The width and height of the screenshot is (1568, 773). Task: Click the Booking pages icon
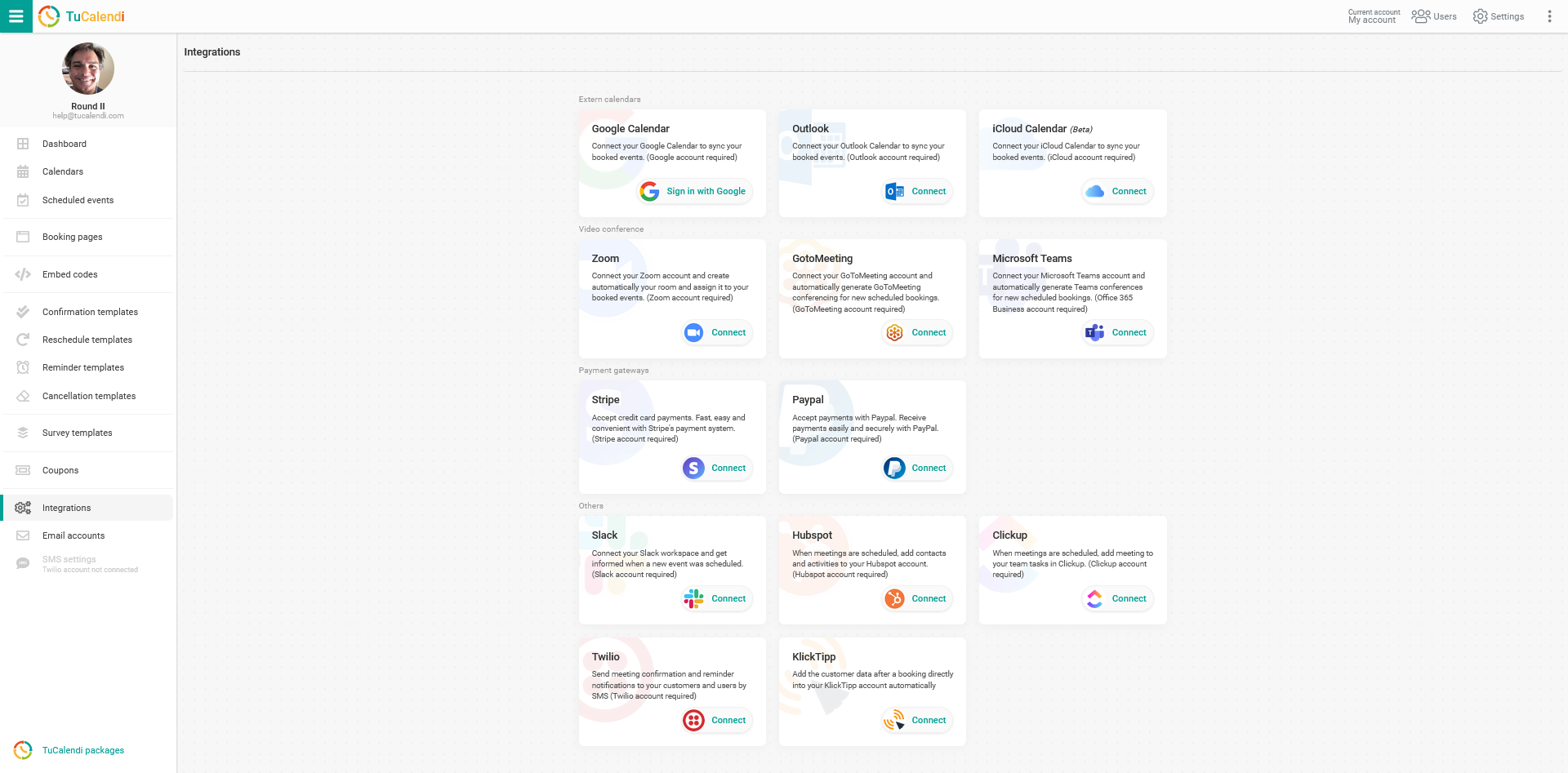coord(23,237)
